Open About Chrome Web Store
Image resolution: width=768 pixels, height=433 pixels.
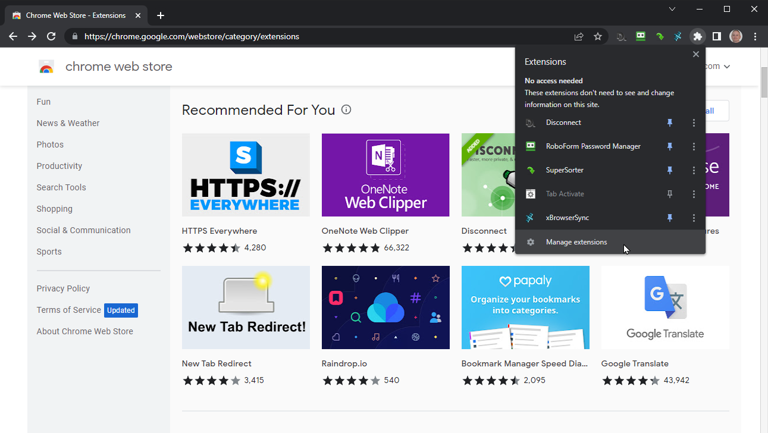point(85,331)
